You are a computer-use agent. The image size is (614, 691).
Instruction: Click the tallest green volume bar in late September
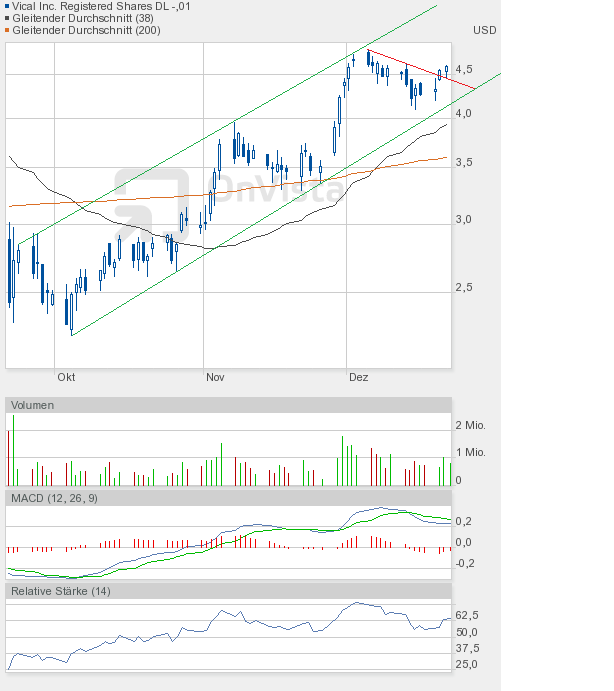pos(13,450)
